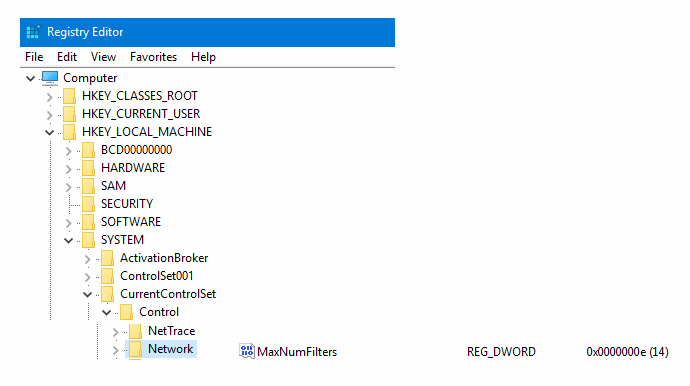Expand the HKEY_CLASSES_ROOT hive

click(x=50, y=97)
